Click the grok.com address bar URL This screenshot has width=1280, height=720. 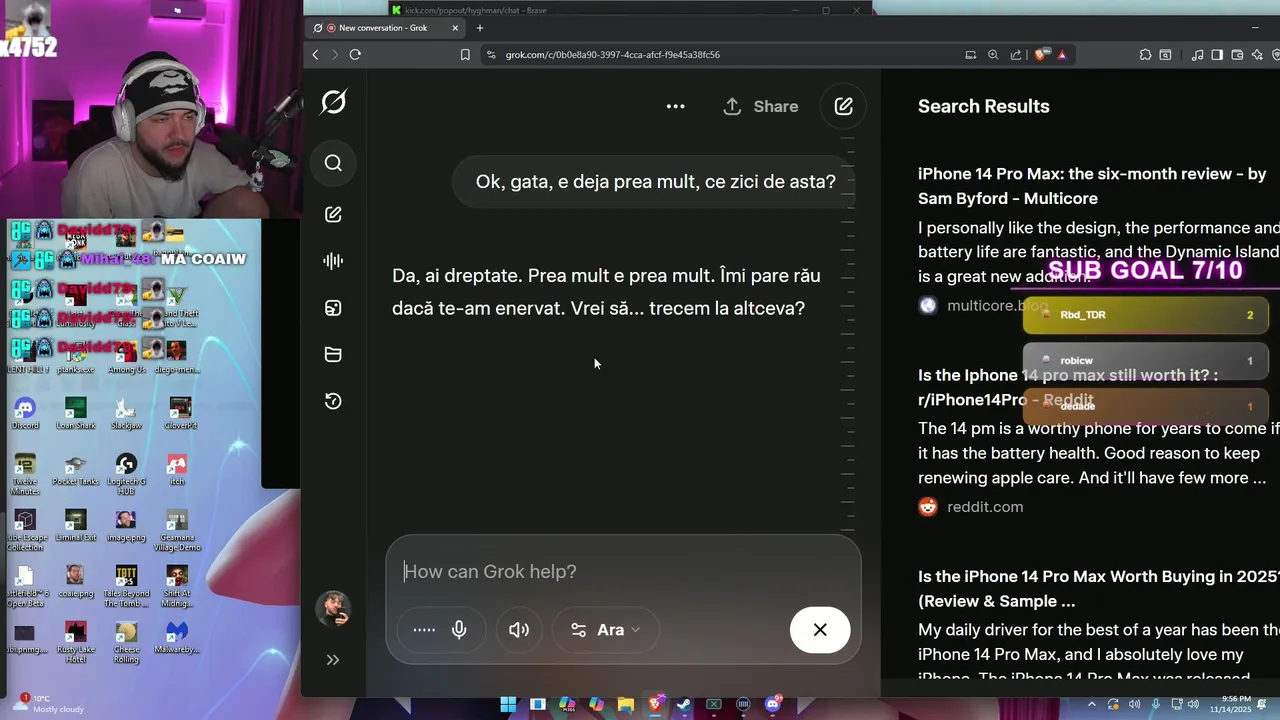point(612,55)
